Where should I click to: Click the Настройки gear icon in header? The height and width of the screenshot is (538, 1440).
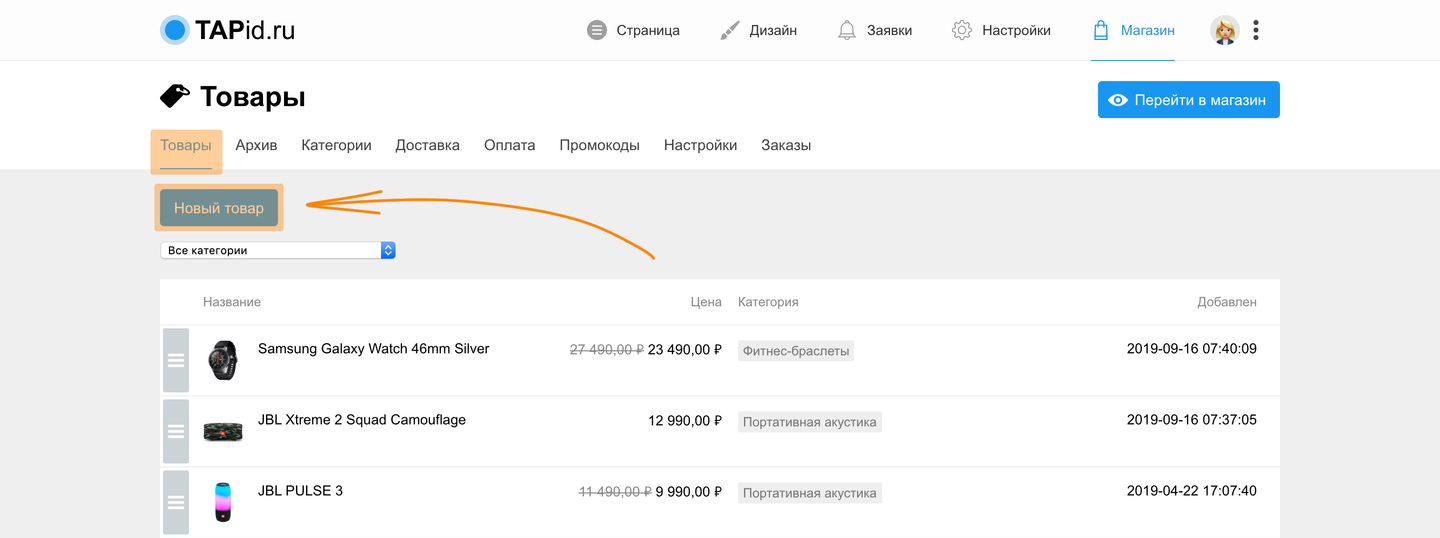962,30
